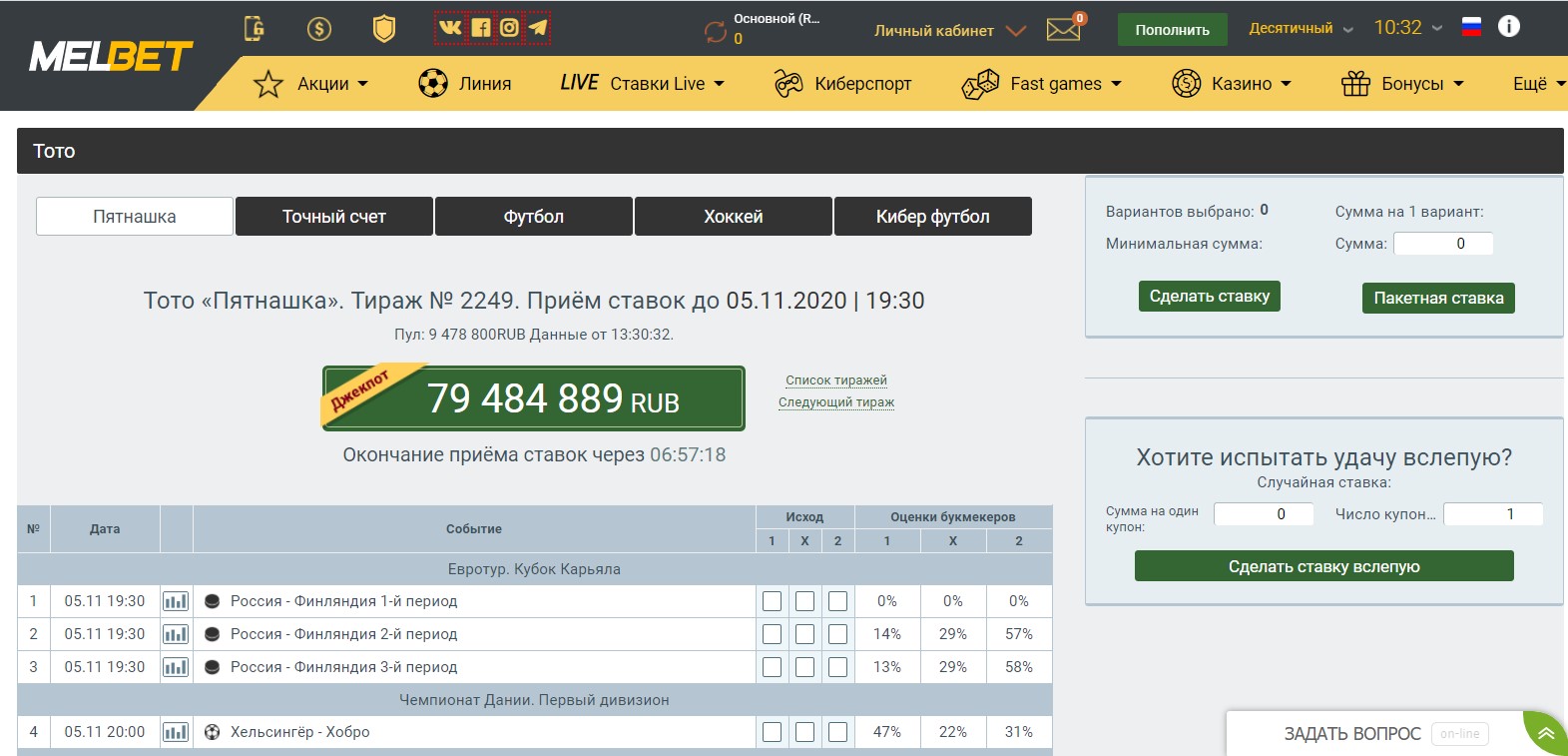Check outcome 1 for Россия - Финляндия 2-й период
1568x756 pixels.
click(773, 634)
